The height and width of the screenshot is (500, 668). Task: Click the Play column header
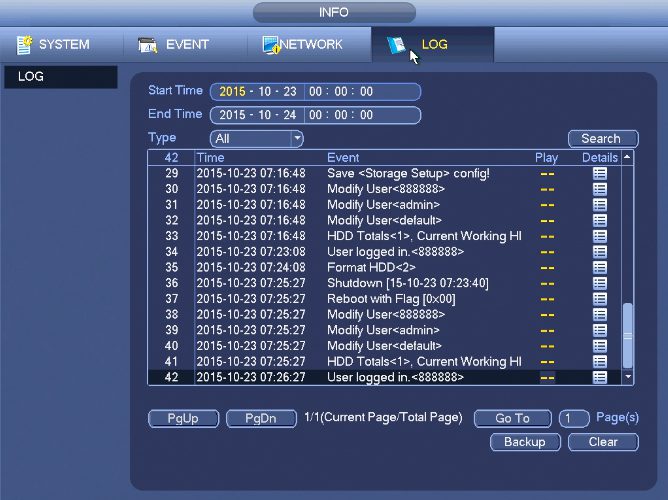point(547,158)
